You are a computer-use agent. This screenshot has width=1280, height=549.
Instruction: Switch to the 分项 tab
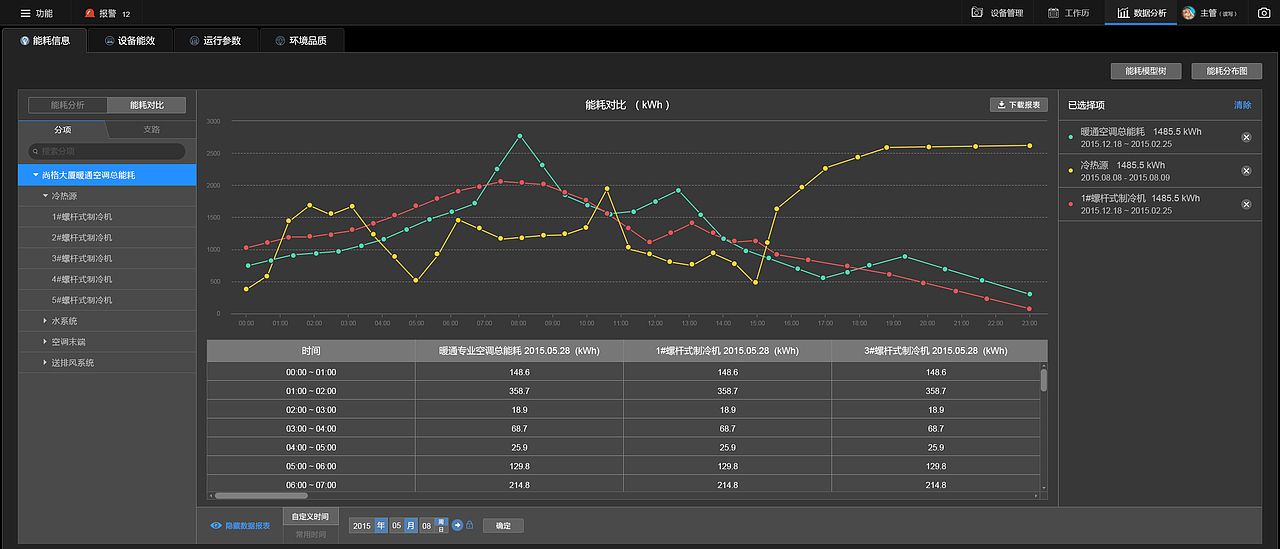62,129
